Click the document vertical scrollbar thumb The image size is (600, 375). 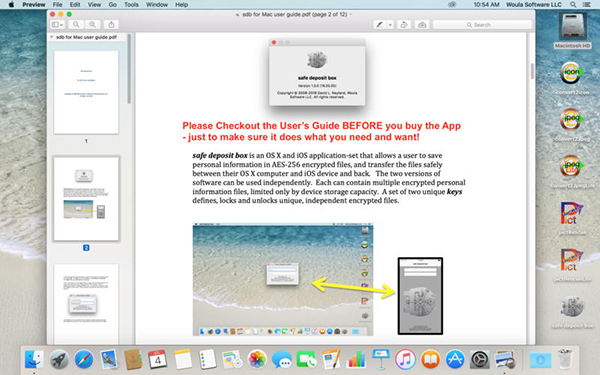(532, 71)
